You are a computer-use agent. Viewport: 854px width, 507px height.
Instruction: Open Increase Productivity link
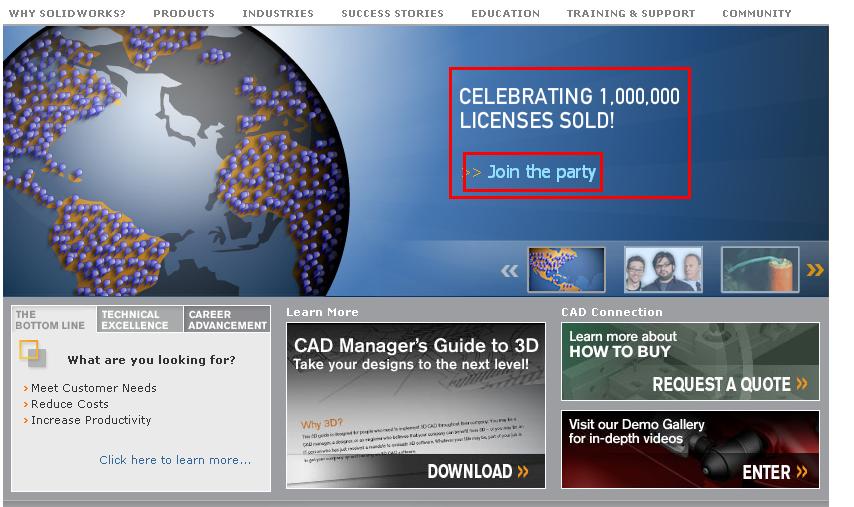(91, 420)
